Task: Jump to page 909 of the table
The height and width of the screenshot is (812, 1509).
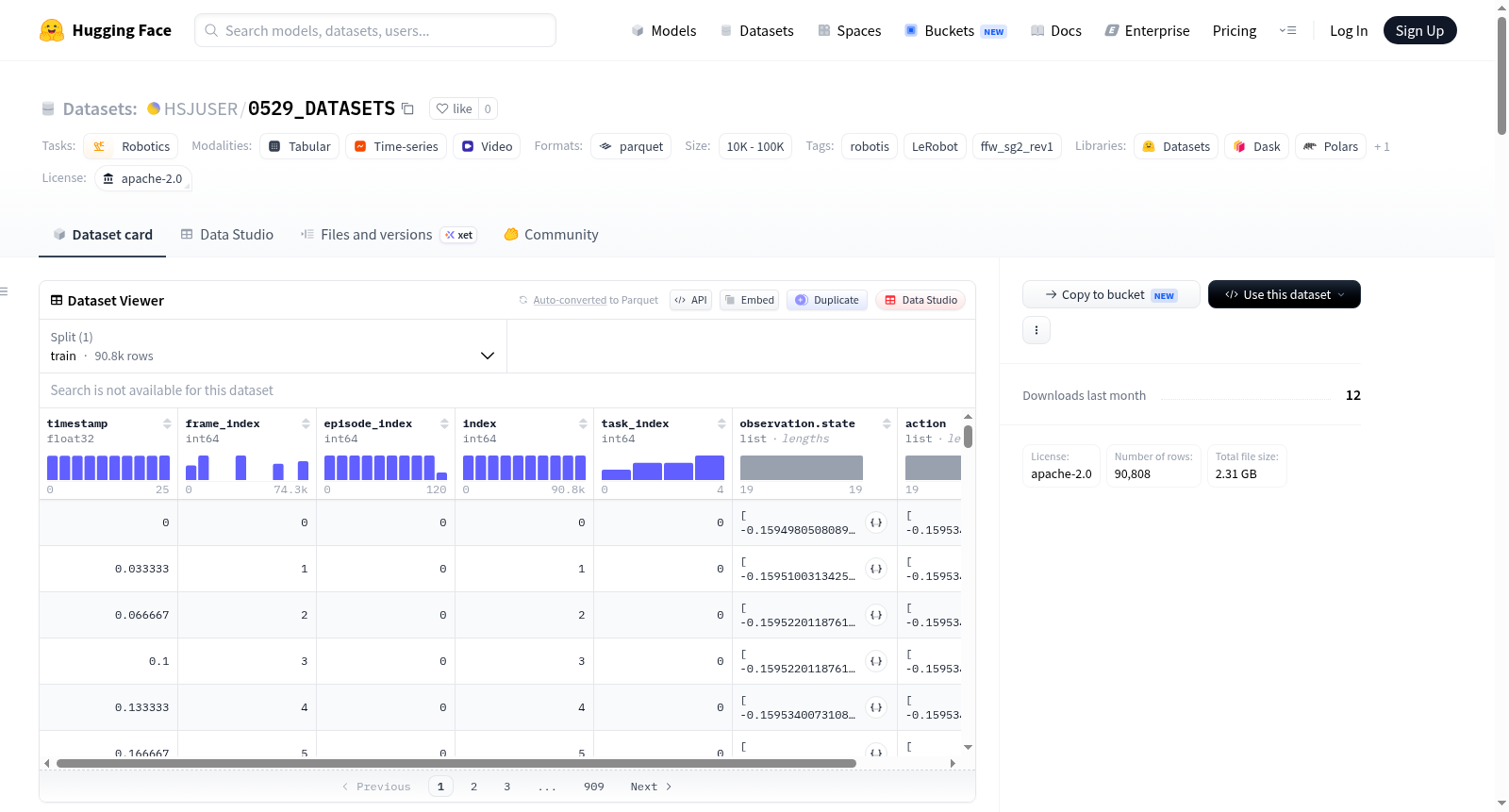Action: 593,787
